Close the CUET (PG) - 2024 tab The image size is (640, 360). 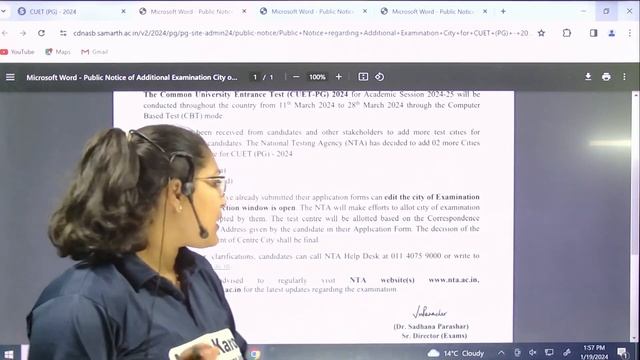click(x=123, y=11)
